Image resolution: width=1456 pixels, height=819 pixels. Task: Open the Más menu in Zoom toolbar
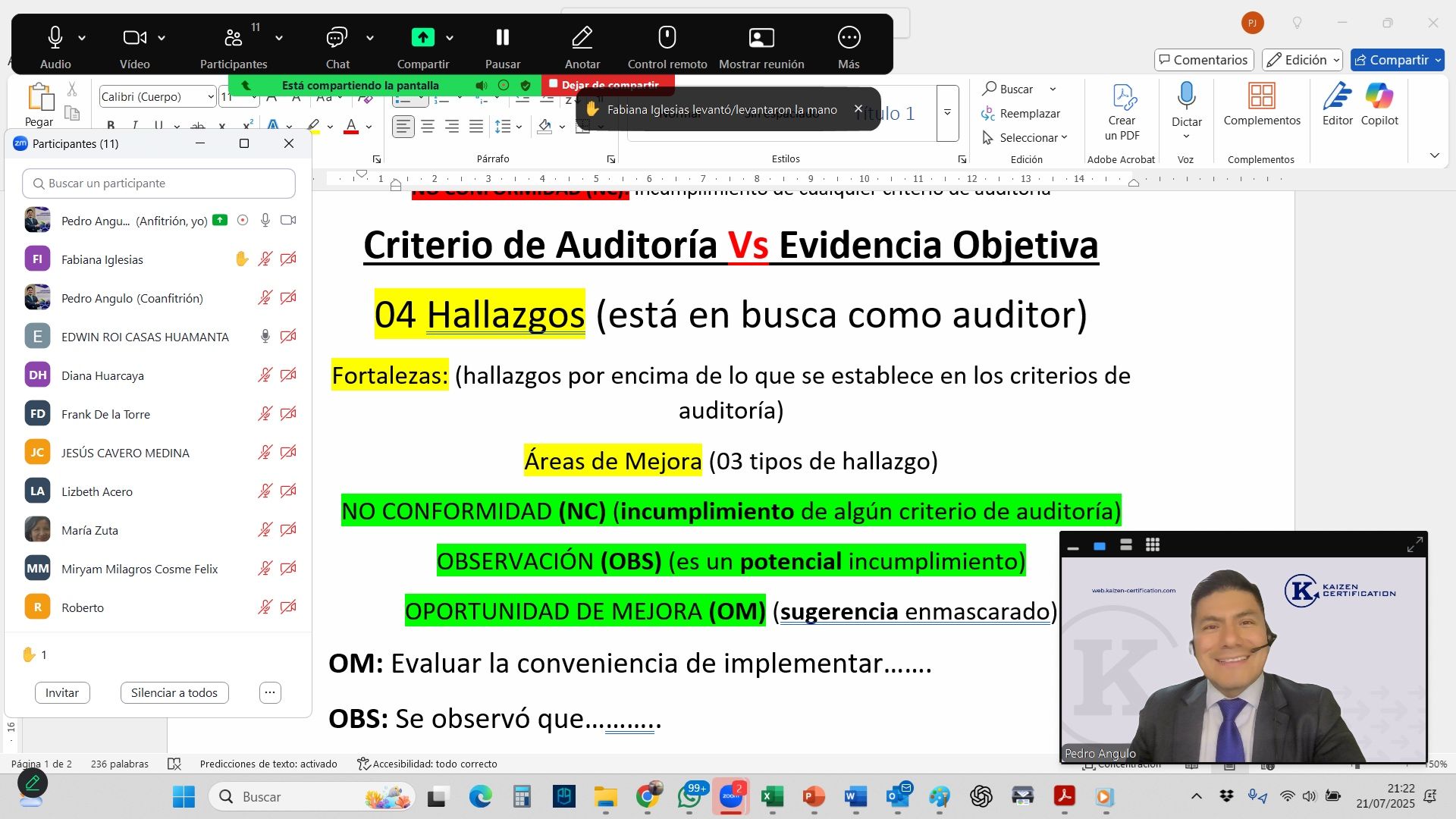849,38
